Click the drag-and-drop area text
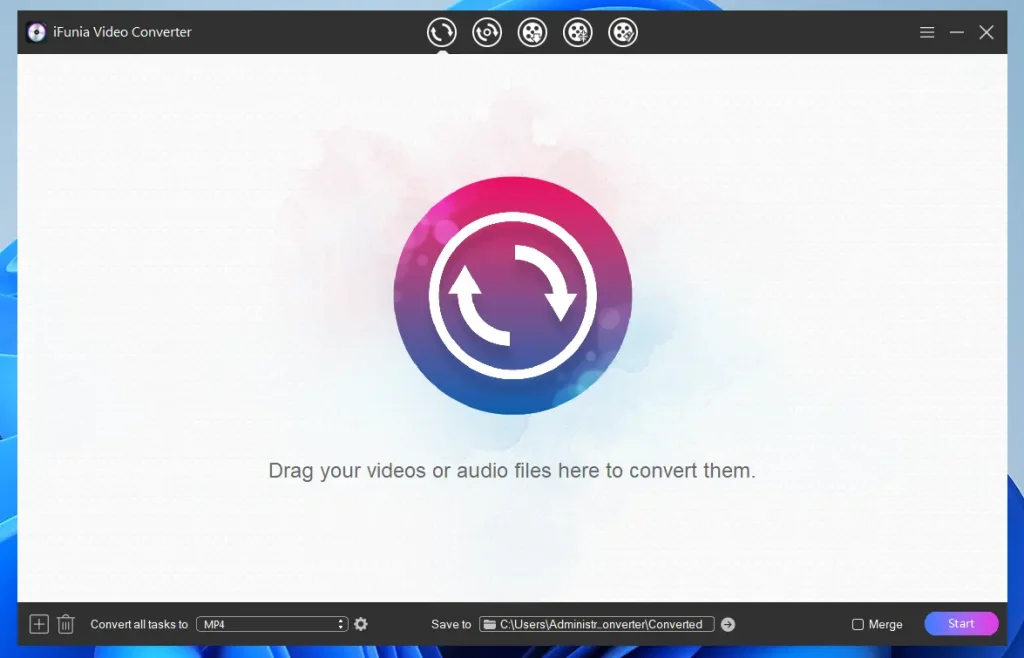 tap(511, 470)
